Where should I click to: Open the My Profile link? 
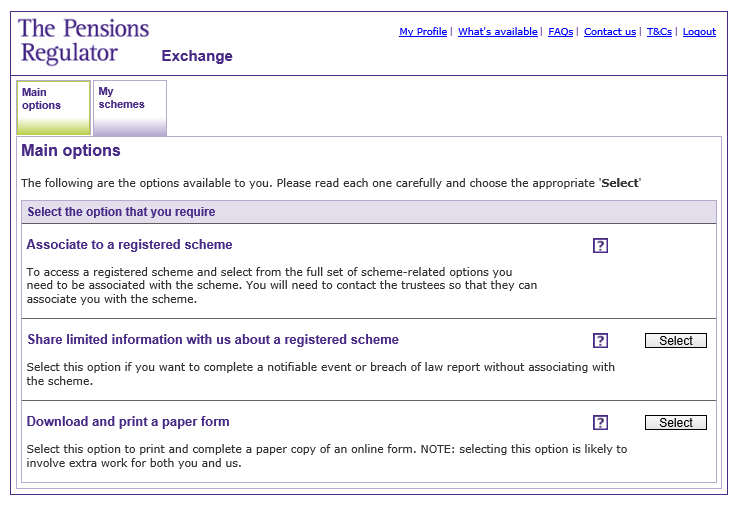423,32
